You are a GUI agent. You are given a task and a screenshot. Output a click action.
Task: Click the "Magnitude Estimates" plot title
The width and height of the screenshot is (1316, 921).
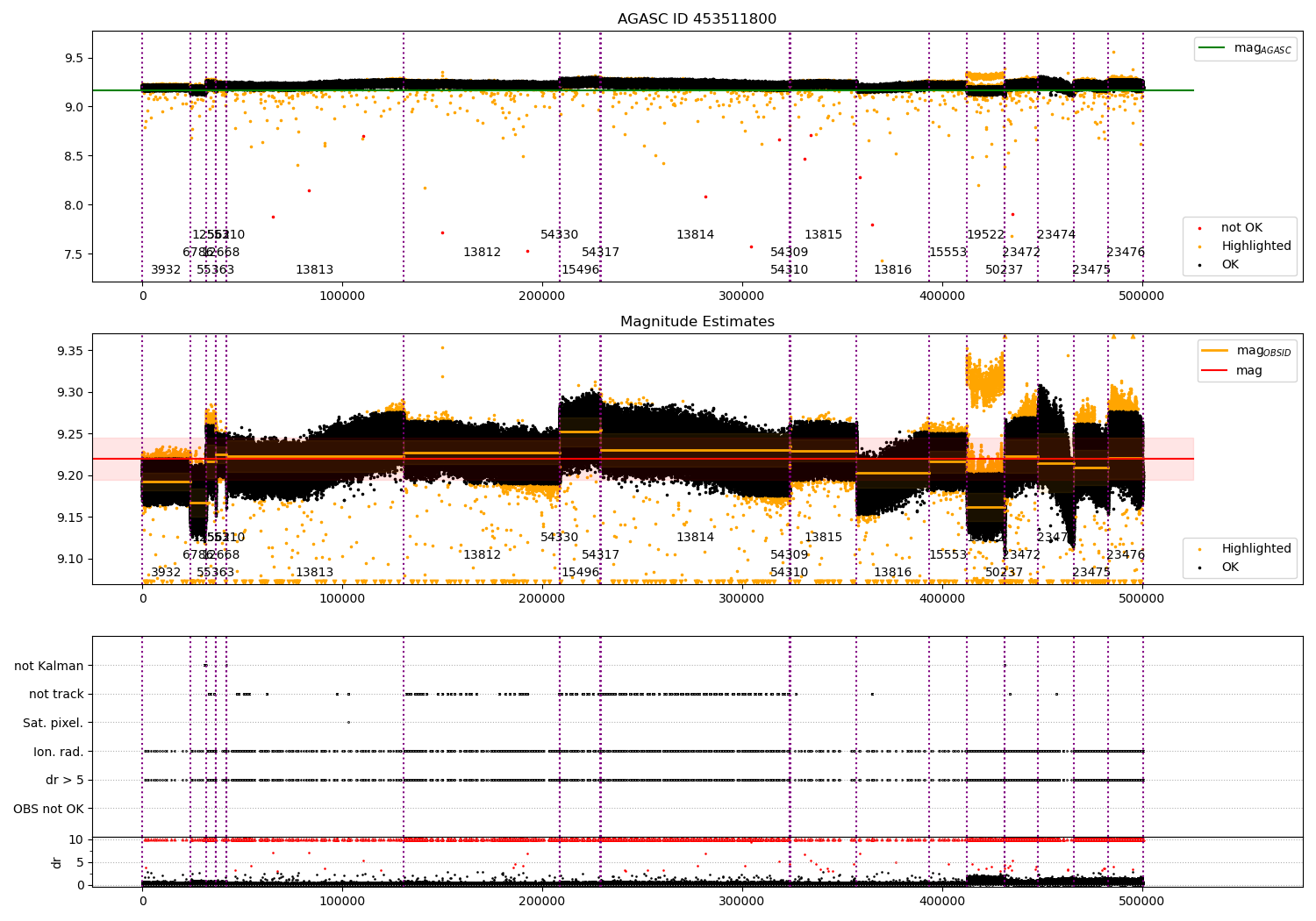coord(697,322)
